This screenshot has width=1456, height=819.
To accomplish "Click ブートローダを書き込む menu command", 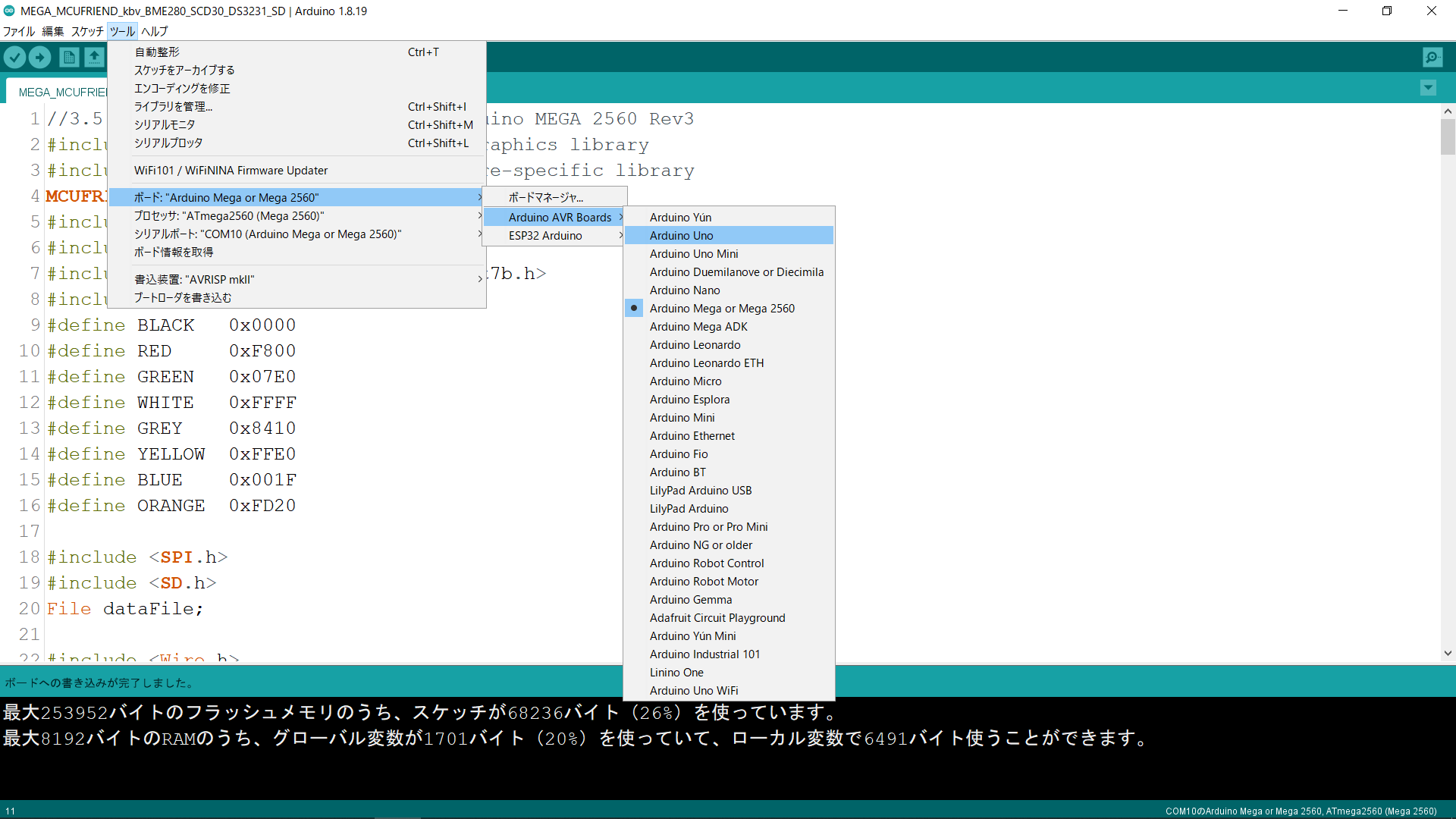I will [x=183, y=298].
